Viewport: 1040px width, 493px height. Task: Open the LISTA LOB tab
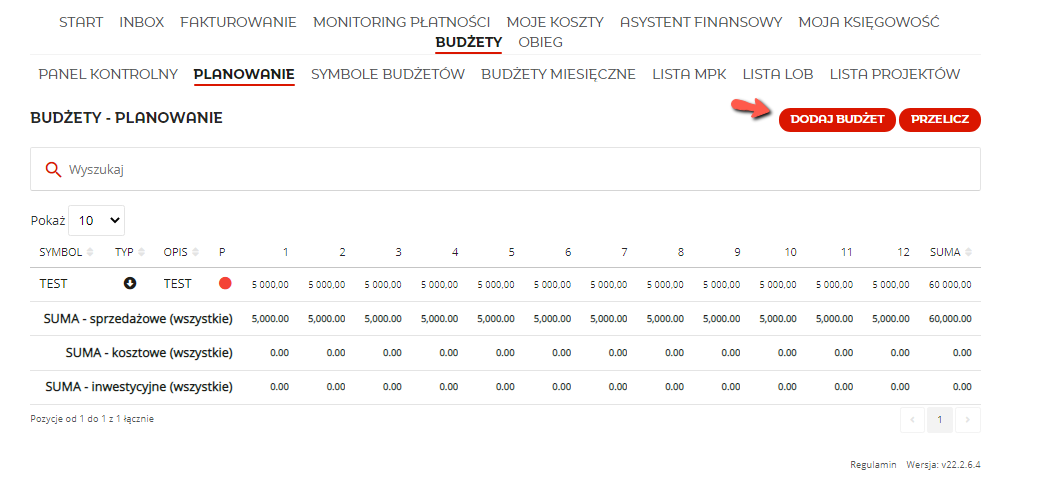[778, 74]
